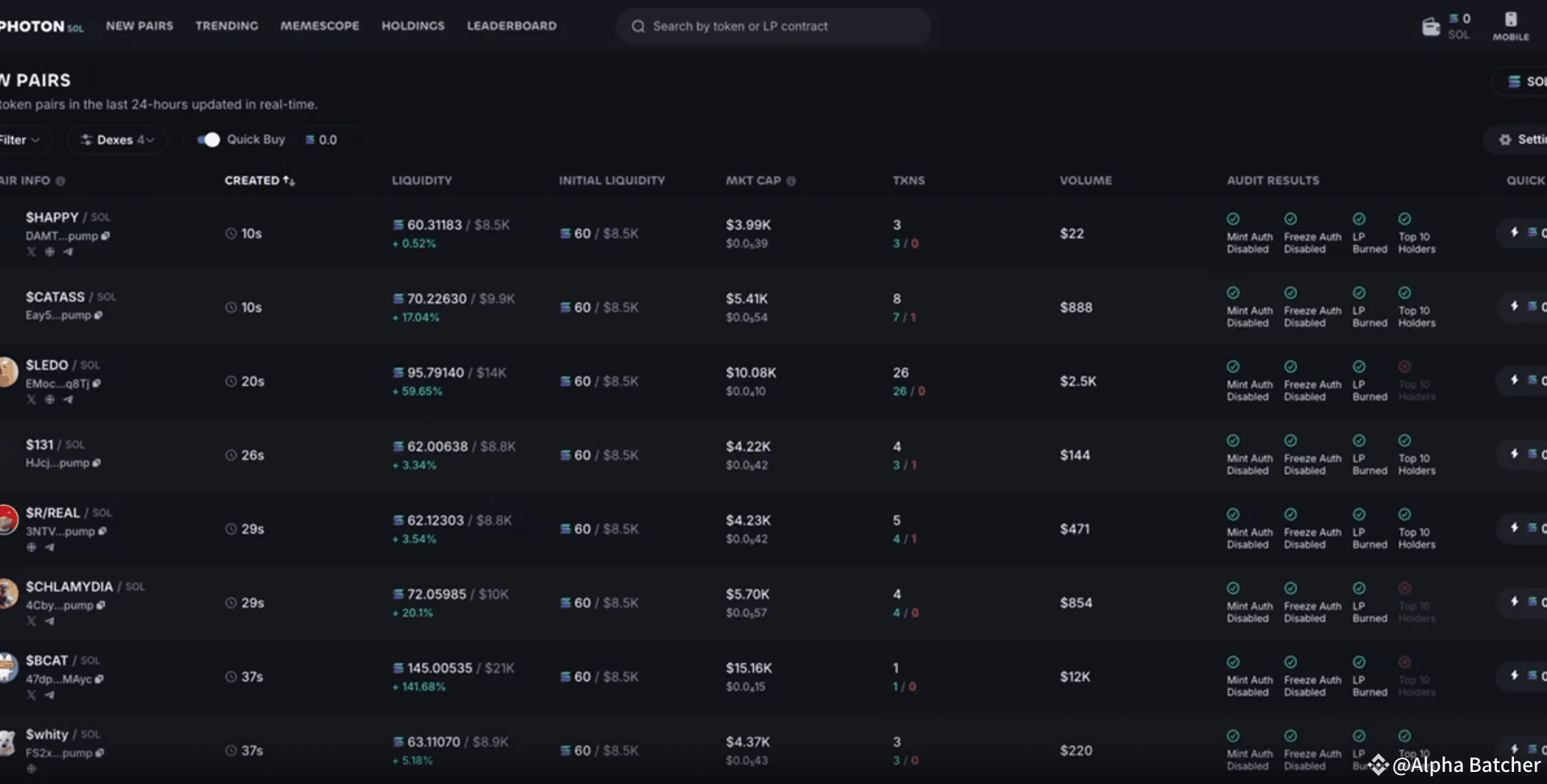Click the search magnifier icon

638,26
